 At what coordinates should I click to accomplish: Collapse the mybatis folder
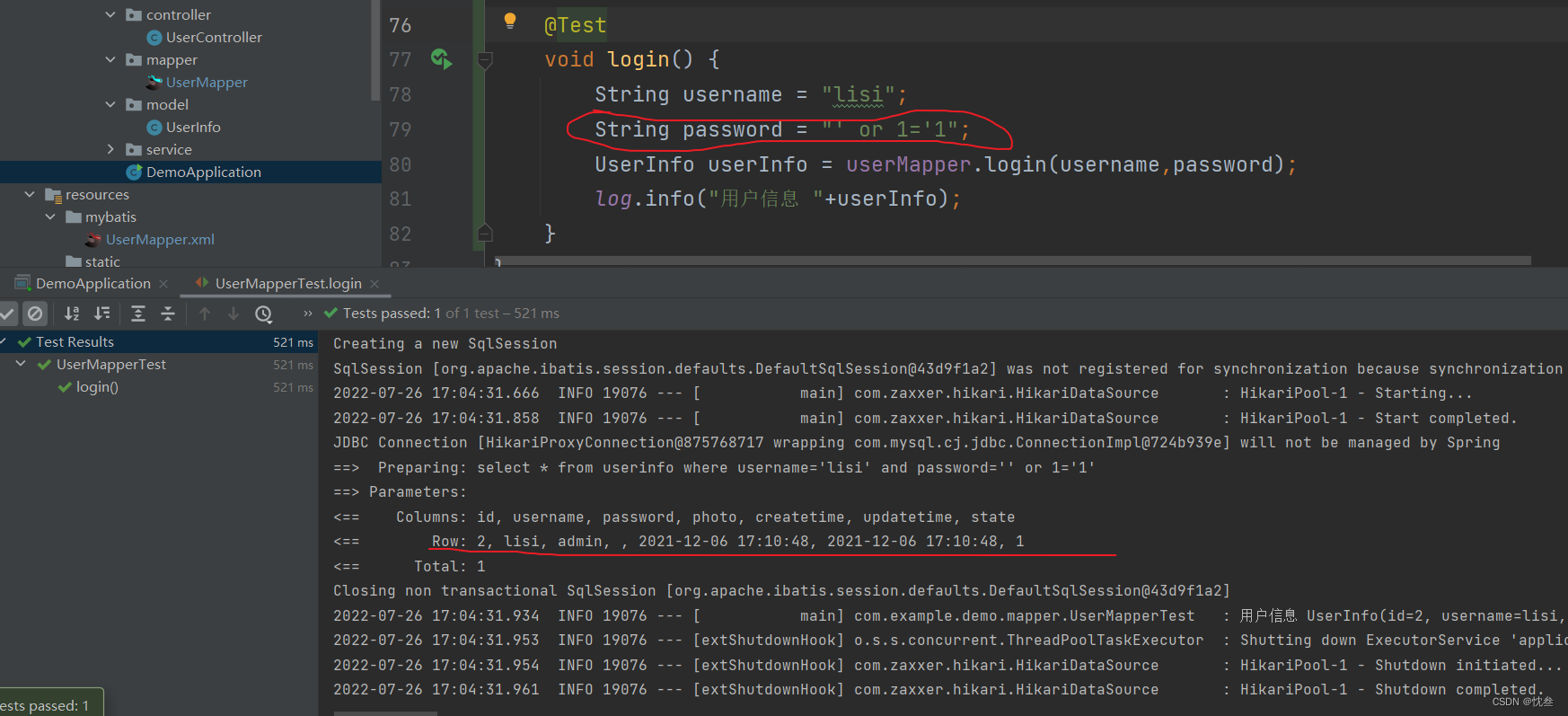pyautogui.click(x=50, y=217)
